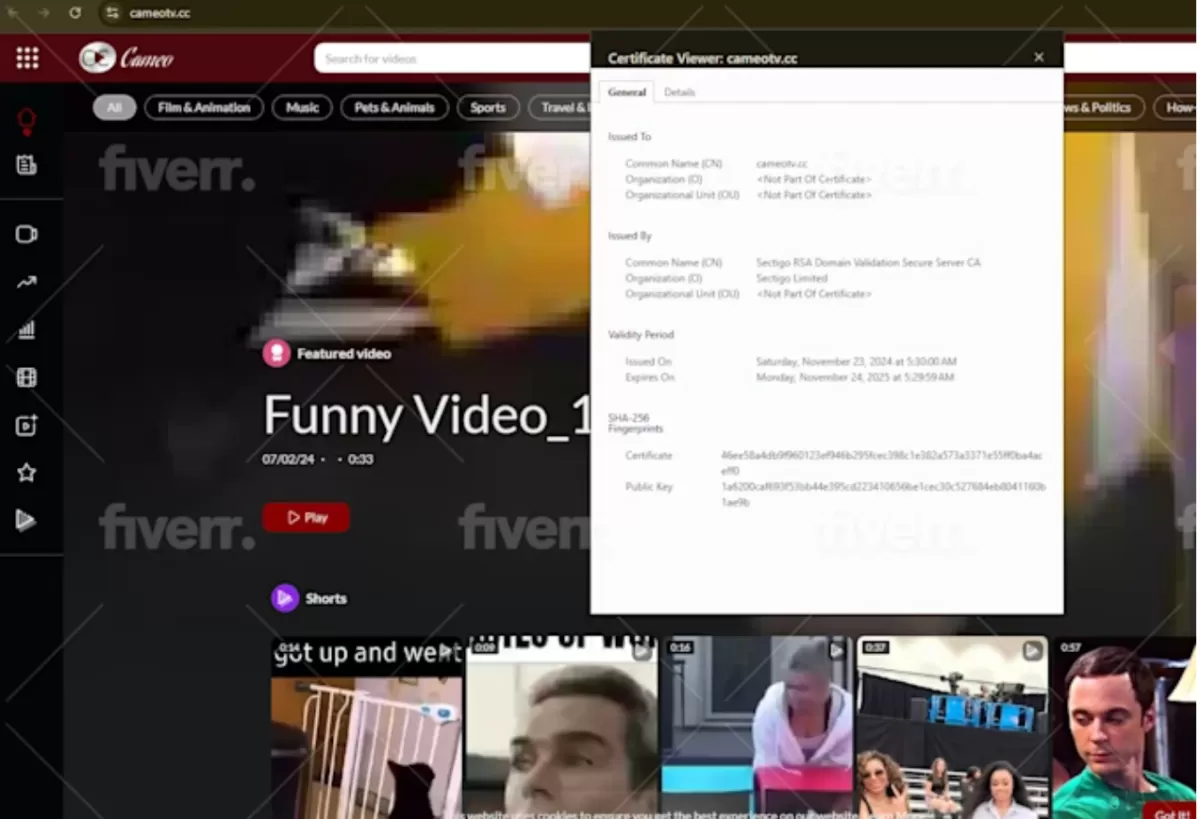The image size is (1200, 819).
Task: Click the Expires On date value
Action: point(855,377)
